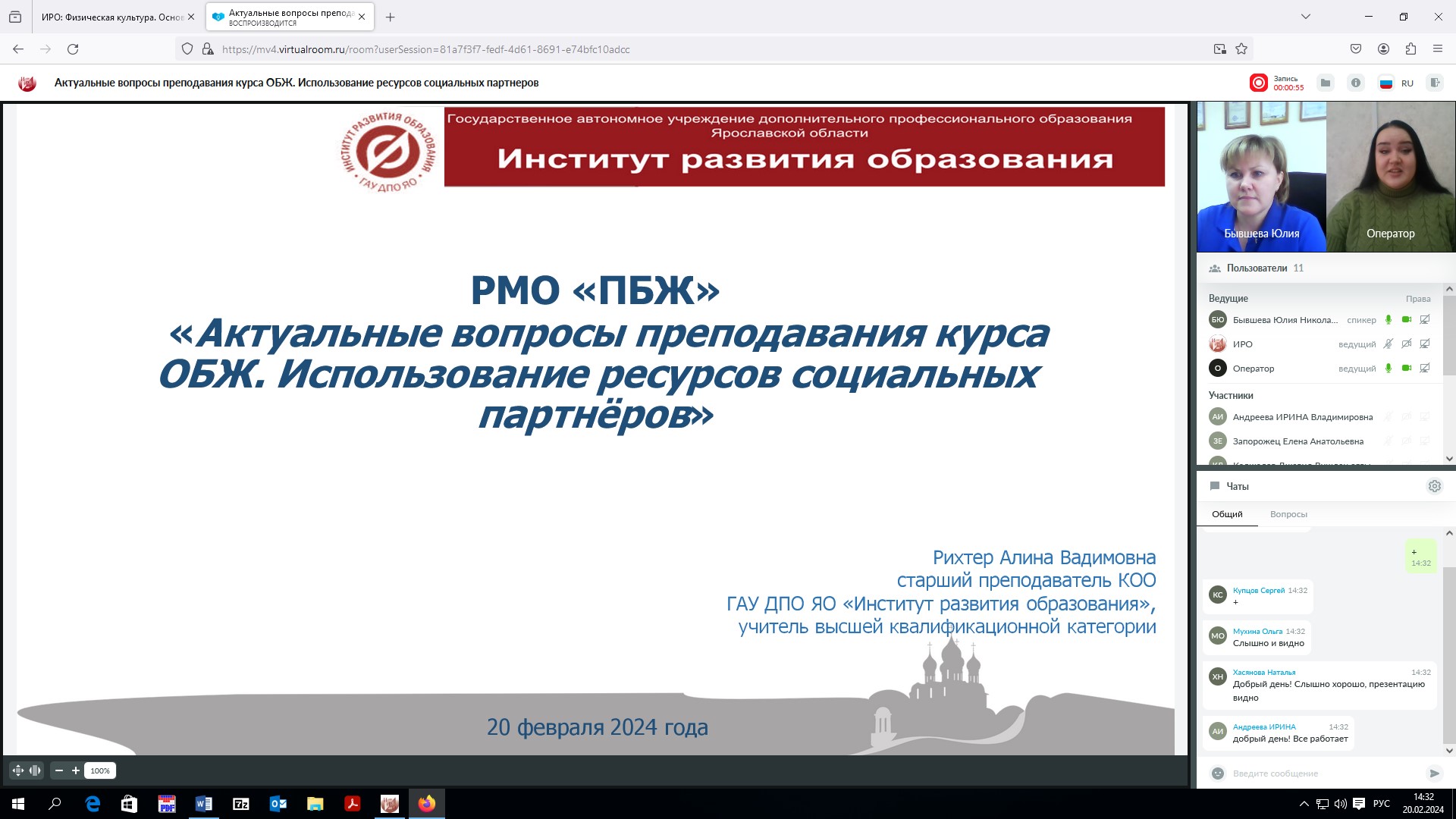This screenshot has width=1456, height=819.
Task: Toggle microphone for Бывшева Юлия
Action: click(1389, 320)
